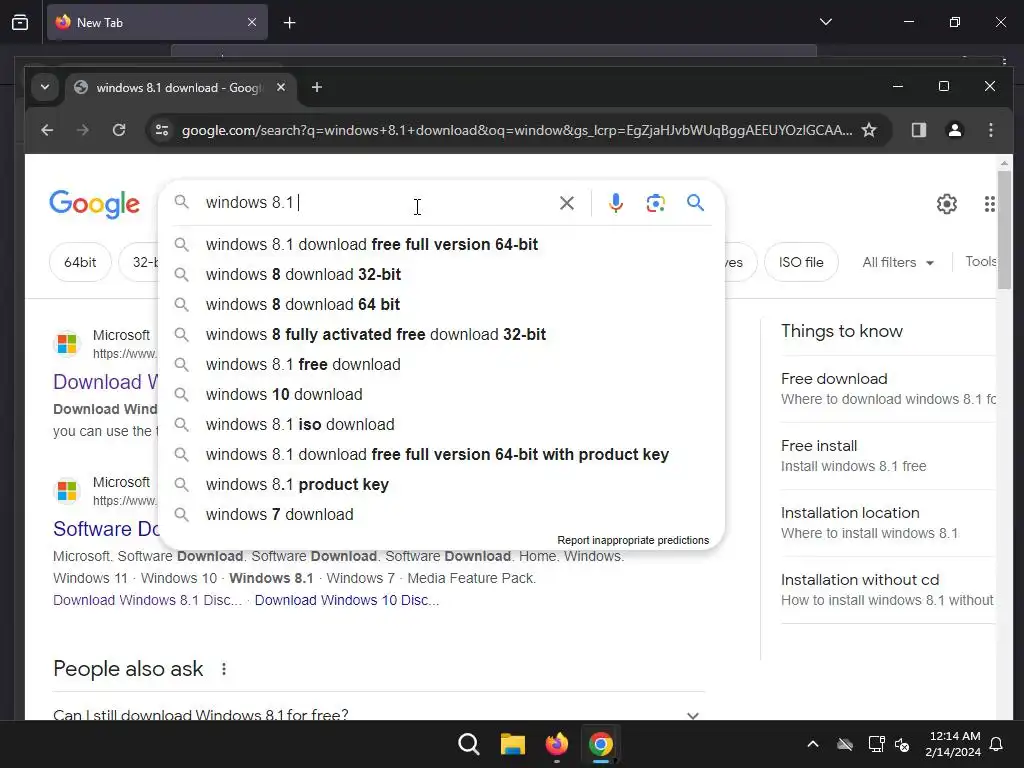Open Google quick settings gear

pyautogui.click(x=947, y=204)
